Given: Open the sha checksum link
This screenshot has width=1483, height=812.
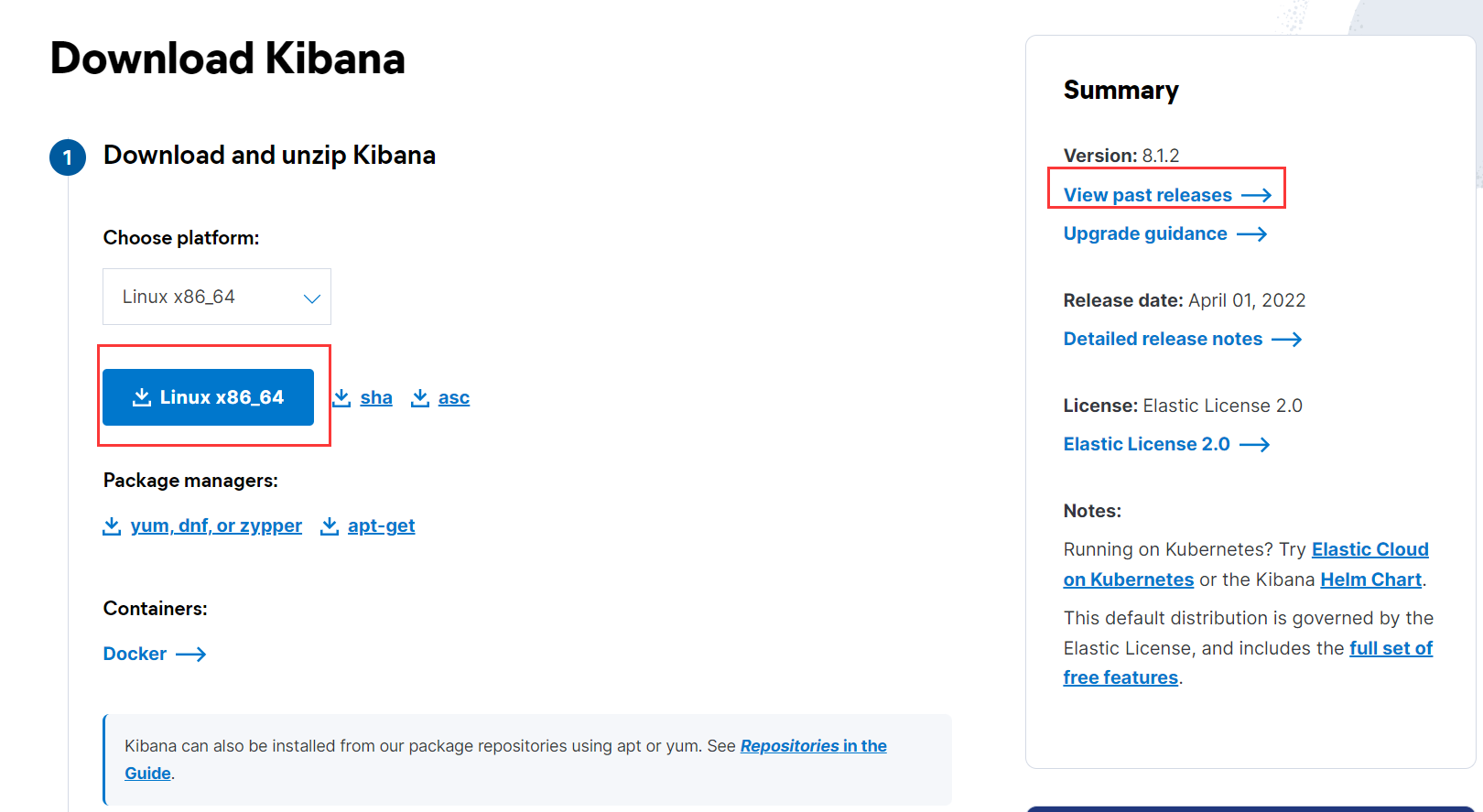Looking at the screenshot, I should pyautogui.click(x=376, y=397).
